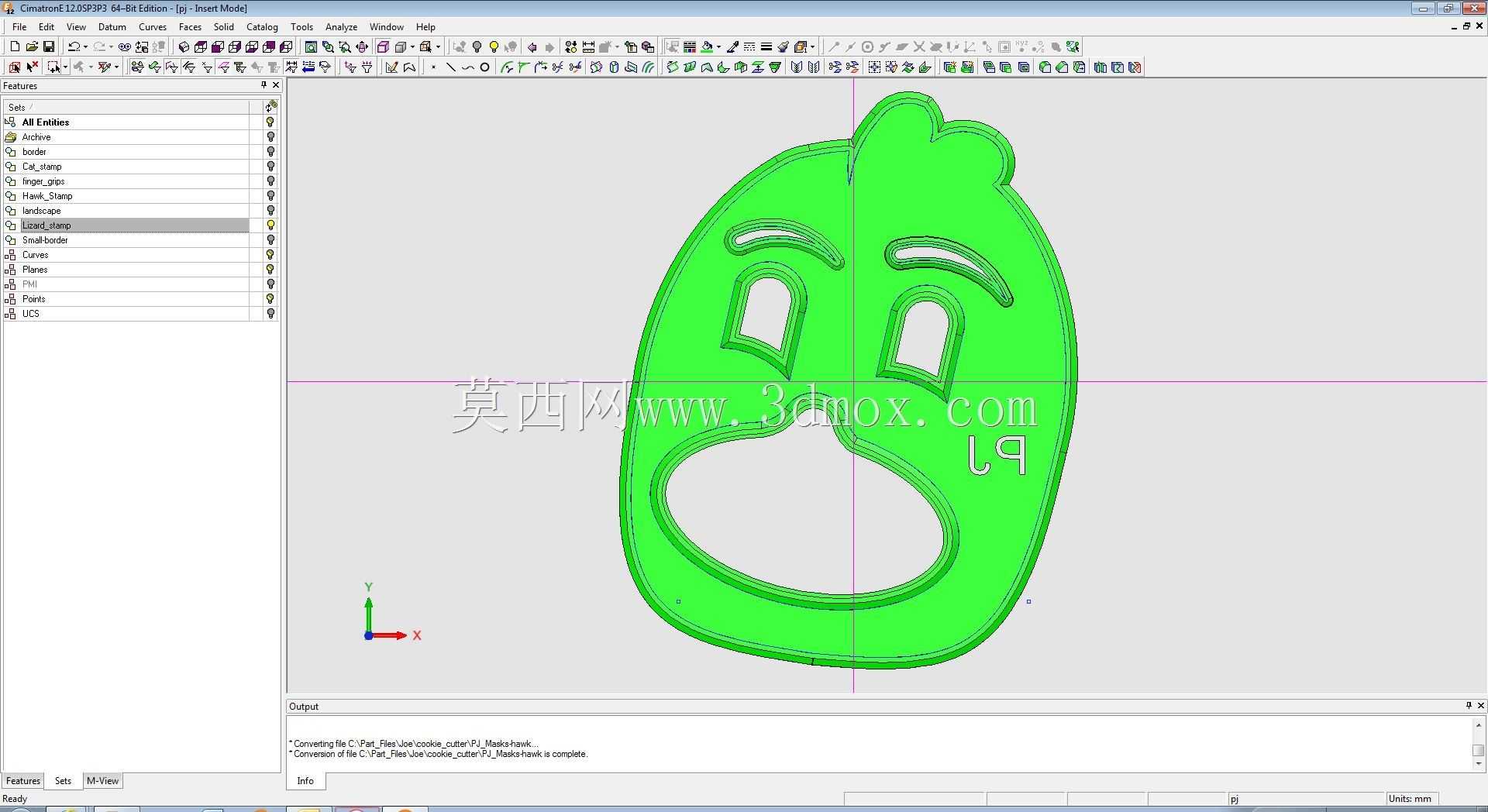Image resolution: width=1488 pixels, height=812 pixels.
Task: Open the Sketcher pencil tool
Action: [x=391, y=67]
